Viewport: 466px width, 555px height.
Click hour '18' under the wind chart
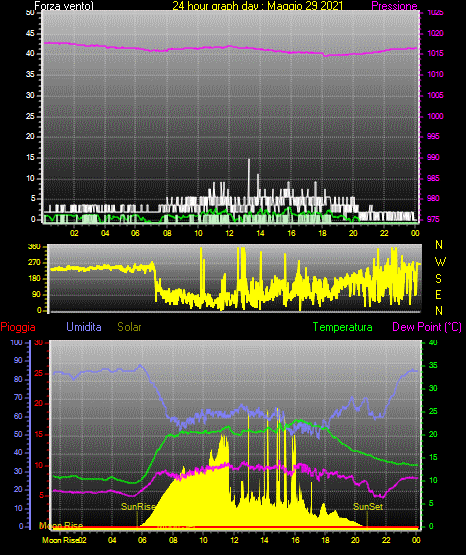[x=322, y=233]
